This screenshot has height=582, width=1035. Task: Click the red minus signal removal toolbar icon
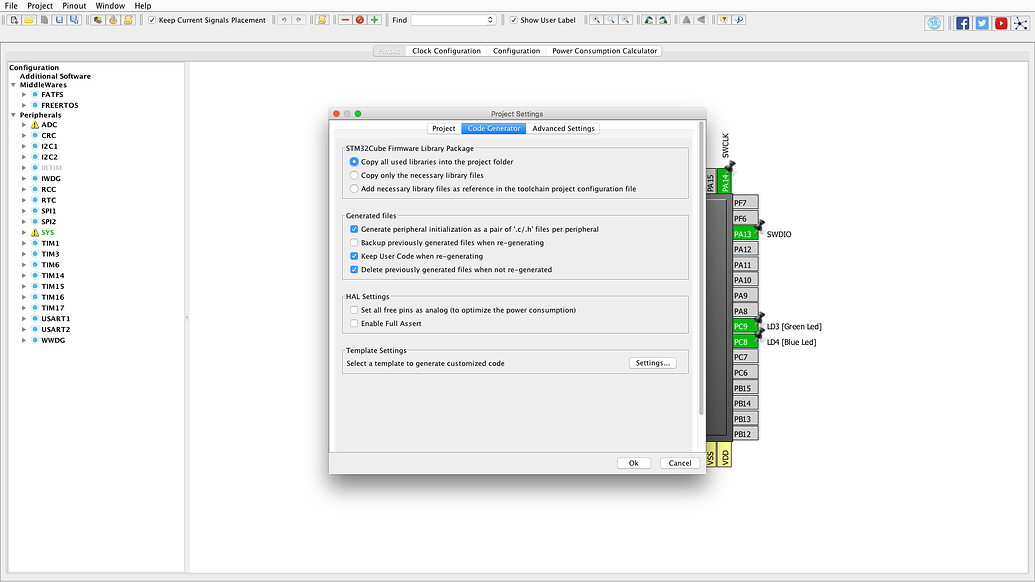click(345, 19)
